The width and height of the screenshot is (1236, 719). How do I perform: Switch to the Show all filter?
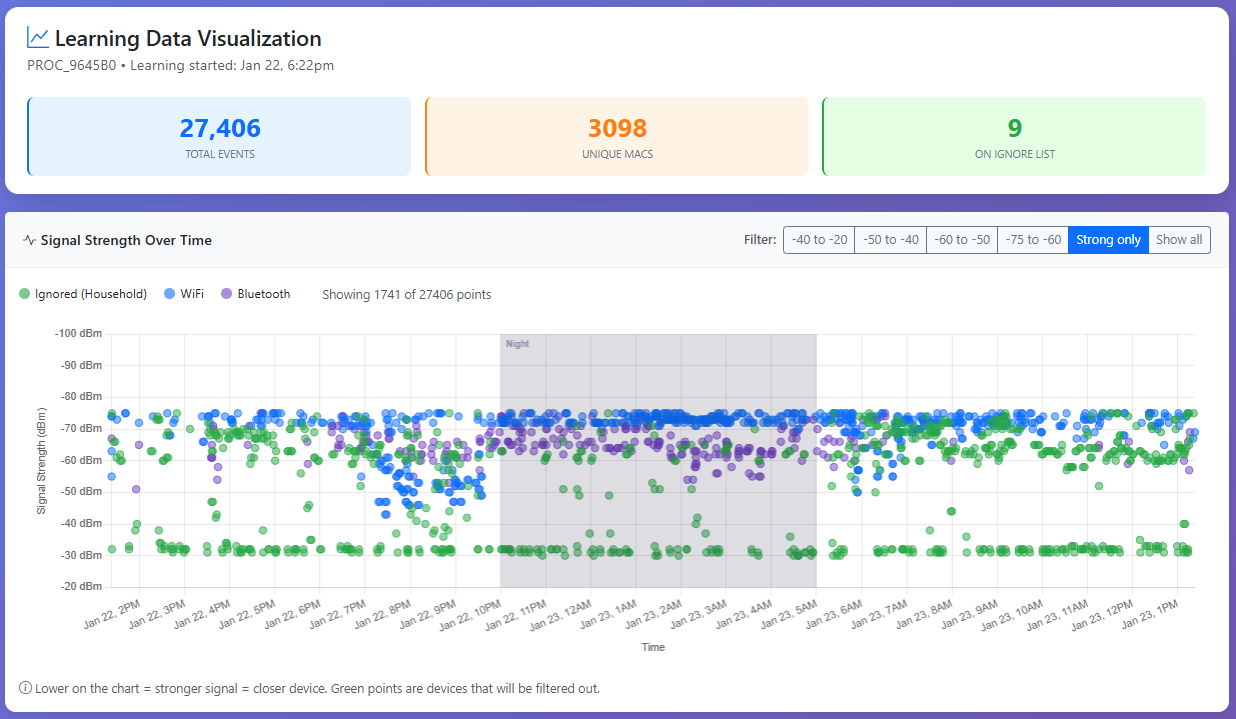(1179, 239)
